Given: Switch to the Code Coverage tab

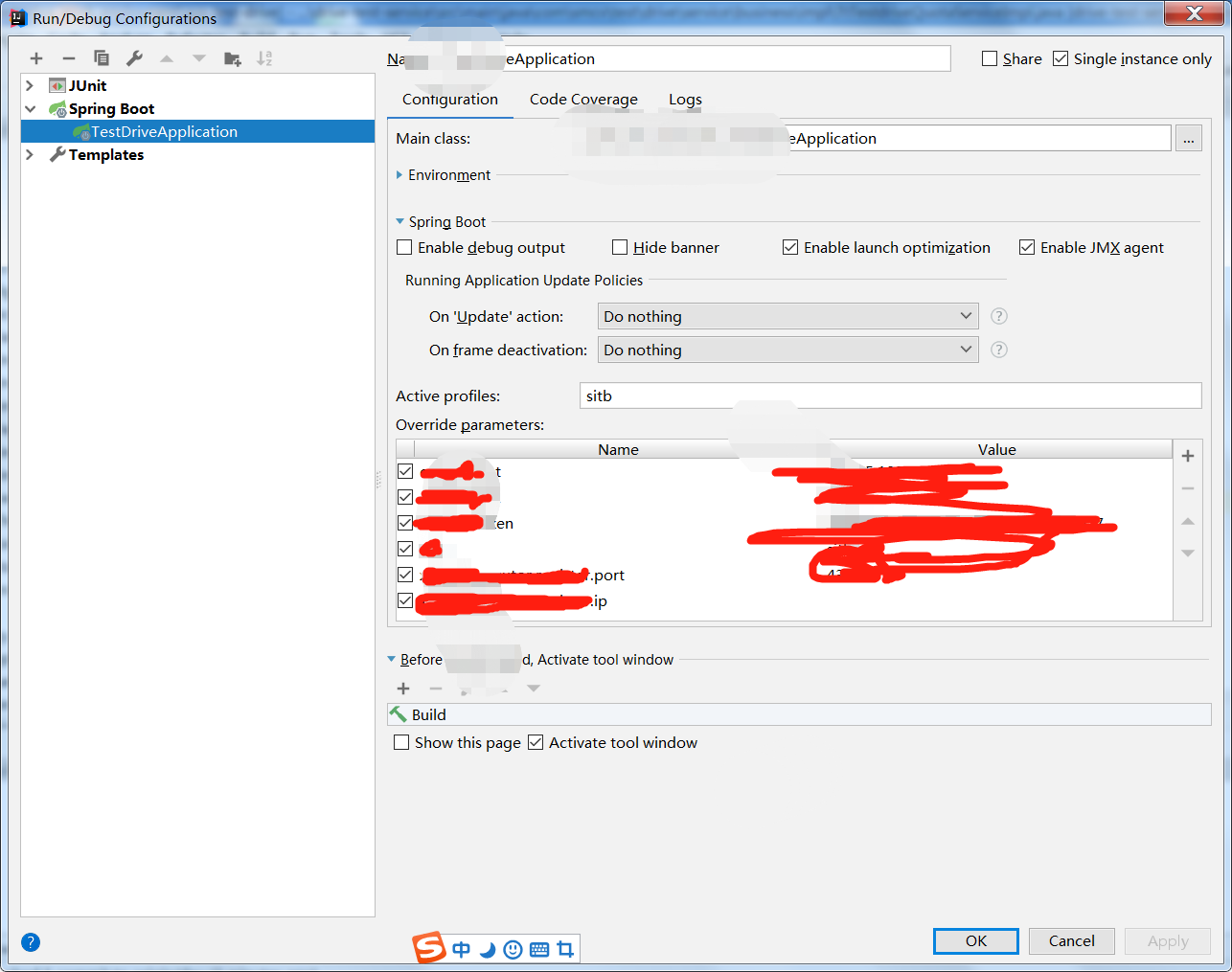Looking at the screenshot, I should (x=582, y=99).
